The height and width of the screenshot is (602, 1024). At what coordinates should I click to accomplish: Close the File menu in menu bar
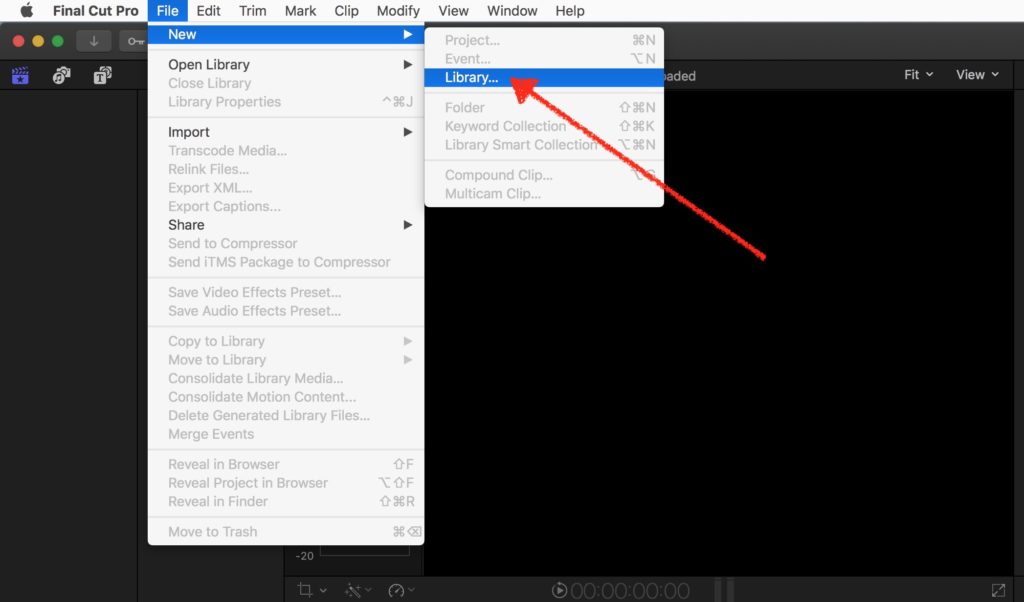[167, 10]
